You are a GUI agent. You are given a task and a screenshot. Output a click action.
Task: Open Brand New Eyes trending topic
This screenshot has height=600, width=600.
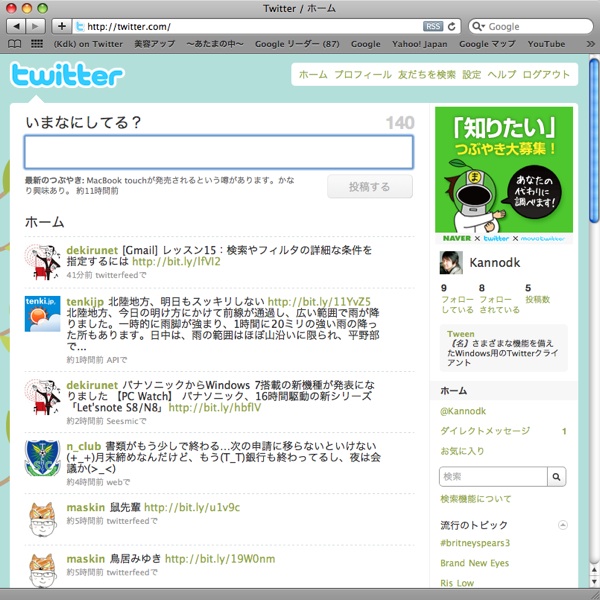(x=474, y=563)
